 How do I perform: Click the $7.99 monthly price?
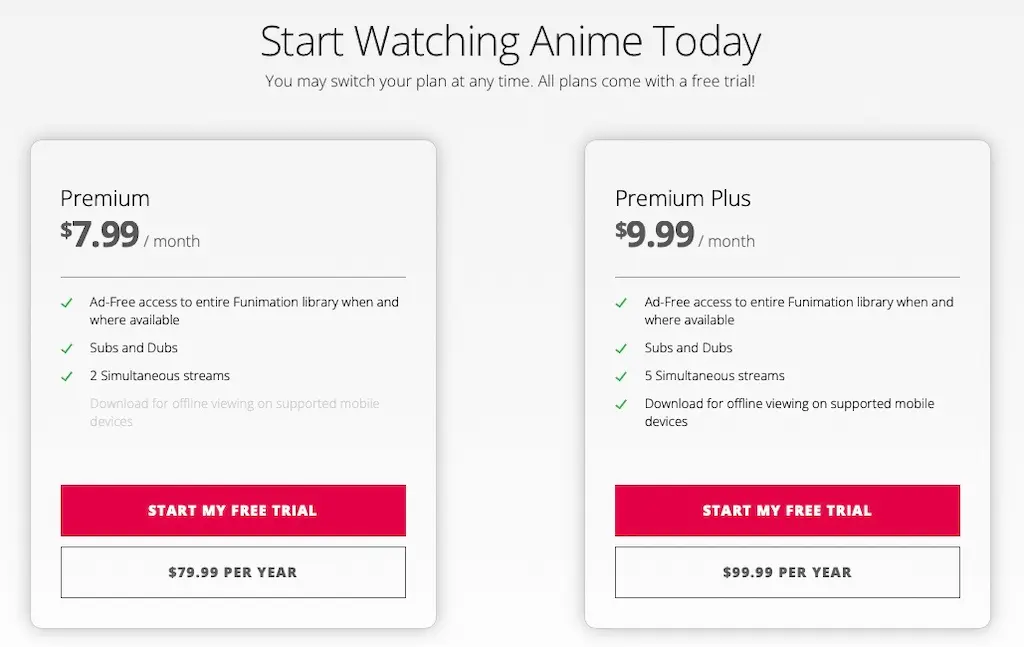(x=100, y=234)
